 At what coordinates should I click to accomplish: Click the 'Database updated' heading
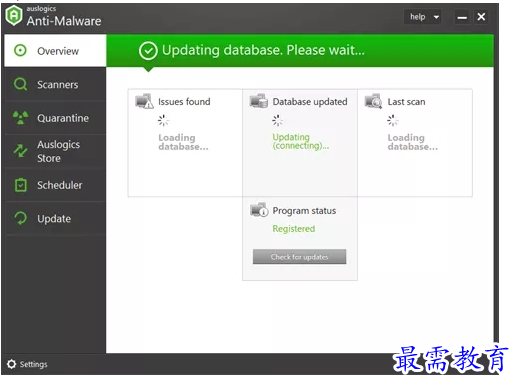[310, 101]
